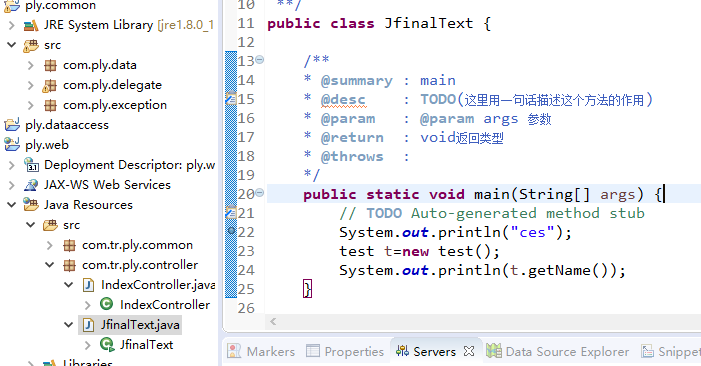Click t.getName() call on line 24
The height and width of the screenshot is (366, 701).
559,270
